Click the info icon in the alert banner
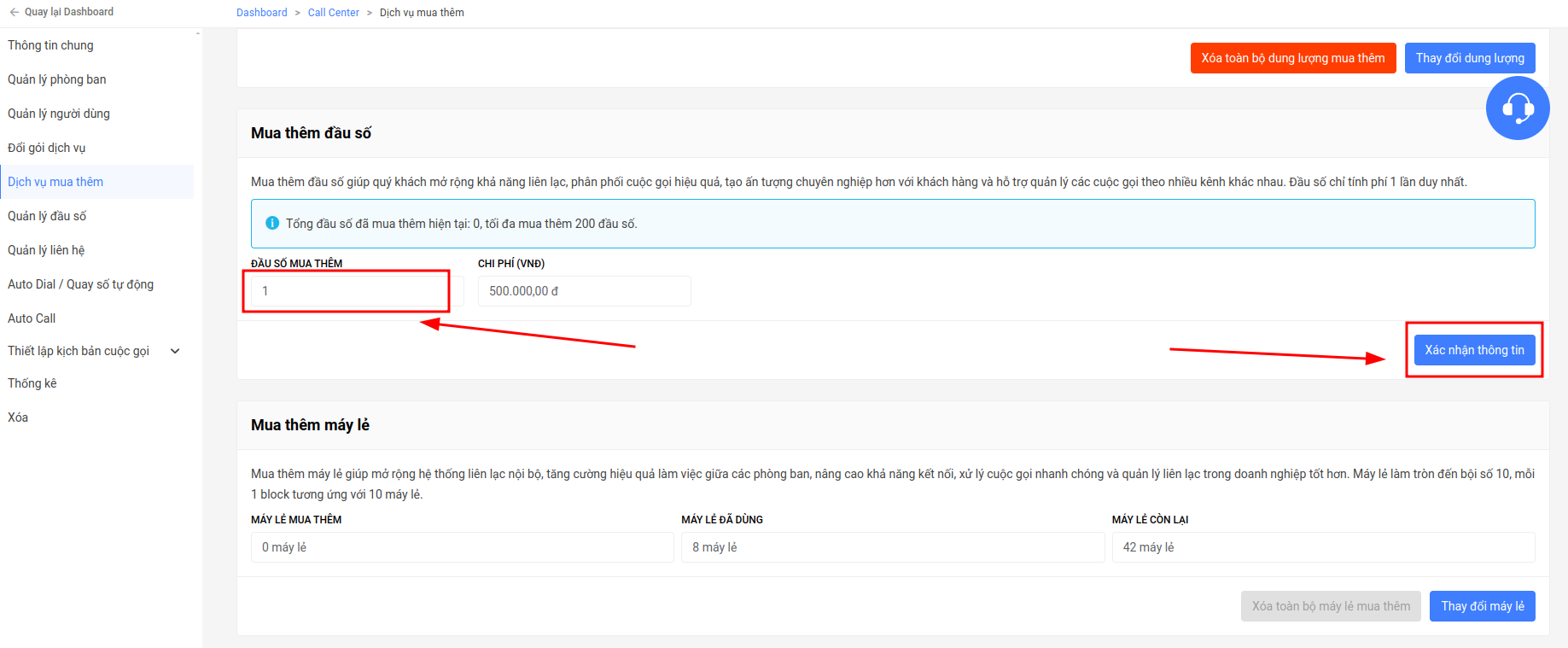Screen dimensions: 1568x648 tap(272, 224)
